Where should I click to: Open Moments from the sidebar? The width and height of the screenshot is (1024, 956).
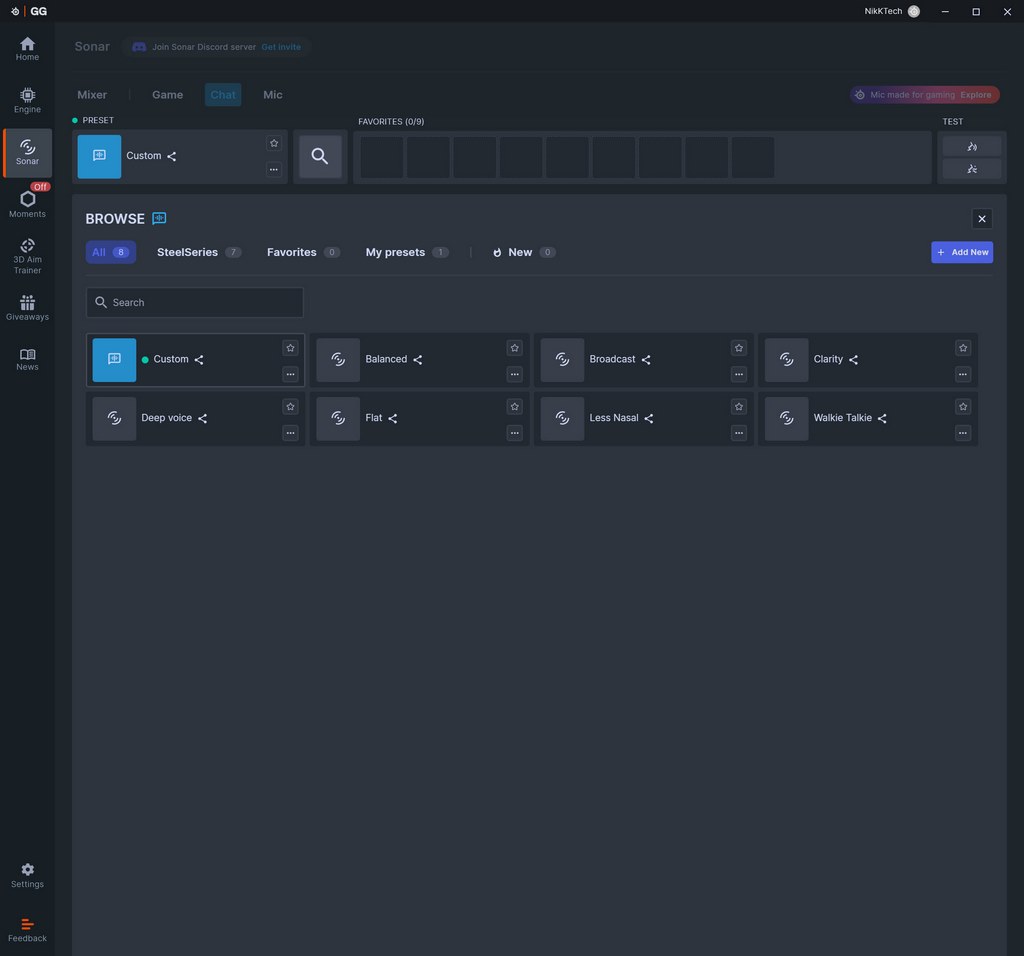pos(27,204)
